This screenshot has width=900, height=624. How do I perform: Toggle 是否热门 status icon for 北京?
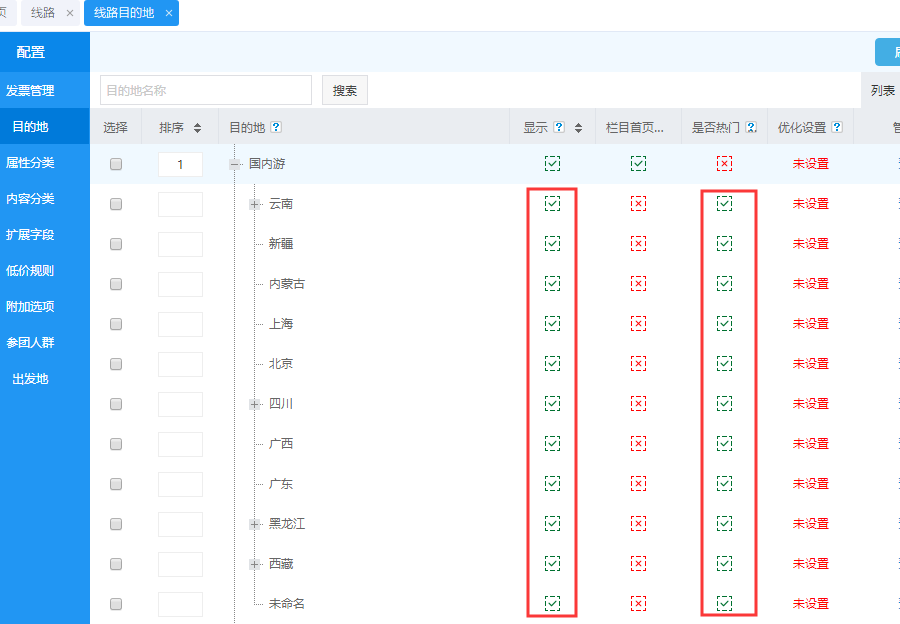tap(724, 364)
